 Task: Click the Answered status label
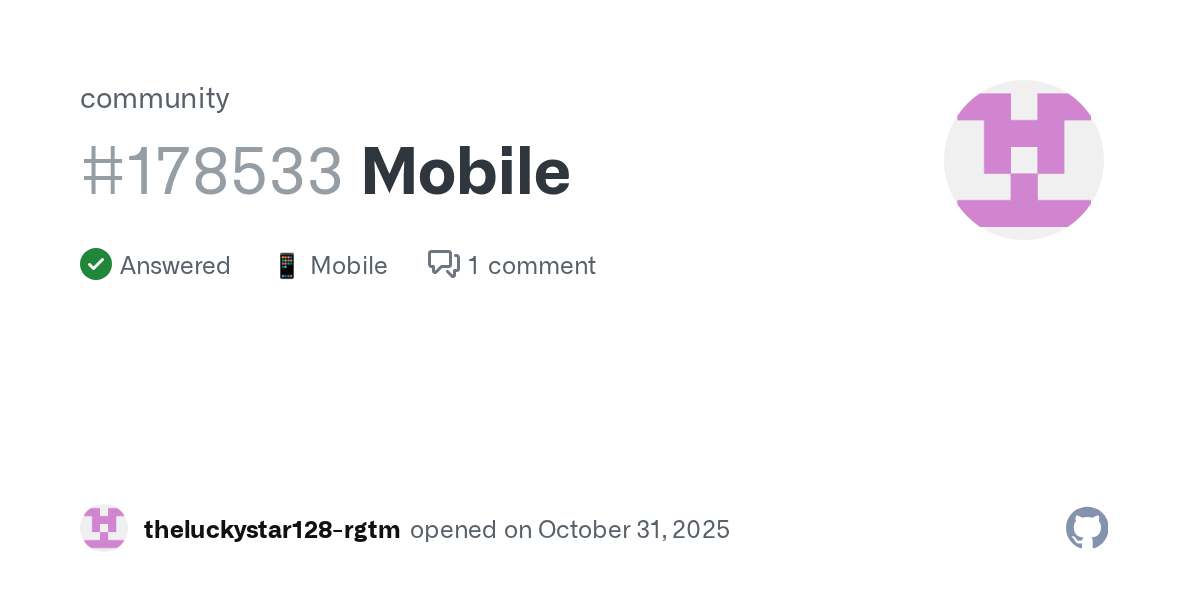coord(175,266)
